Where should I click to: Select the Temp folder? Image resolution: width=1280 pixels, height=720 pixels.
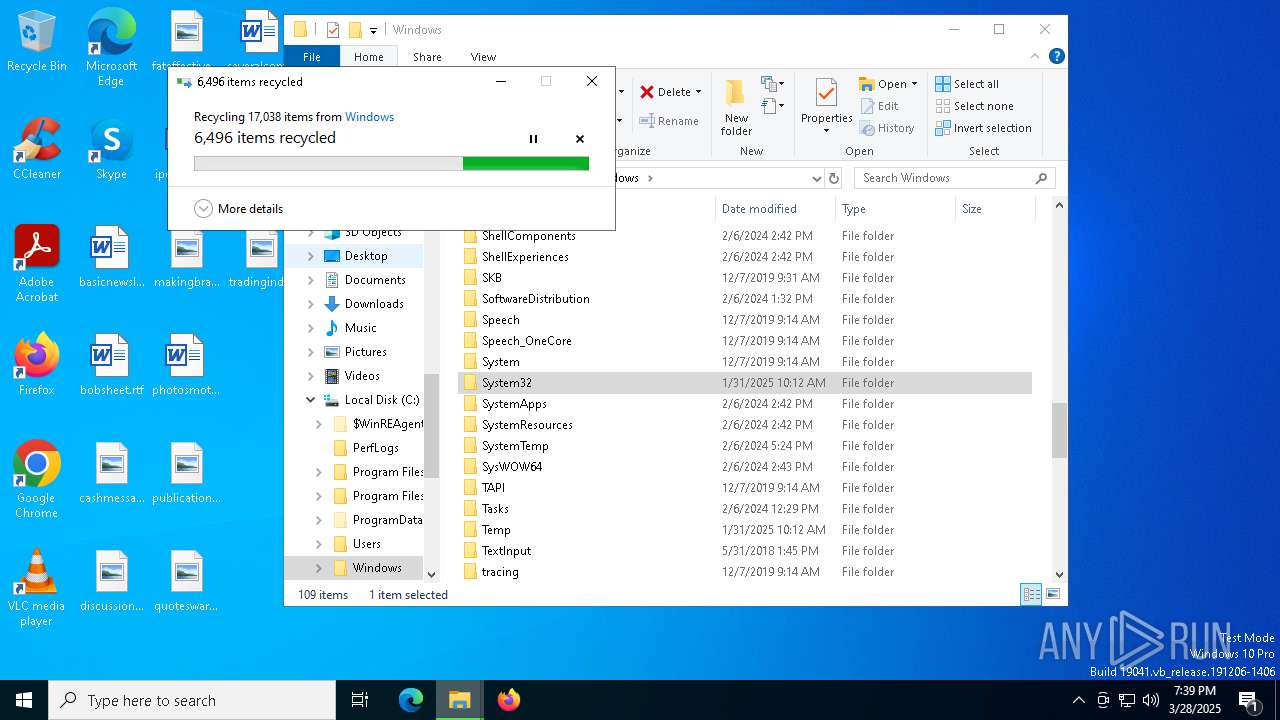[x=496, y=530]
